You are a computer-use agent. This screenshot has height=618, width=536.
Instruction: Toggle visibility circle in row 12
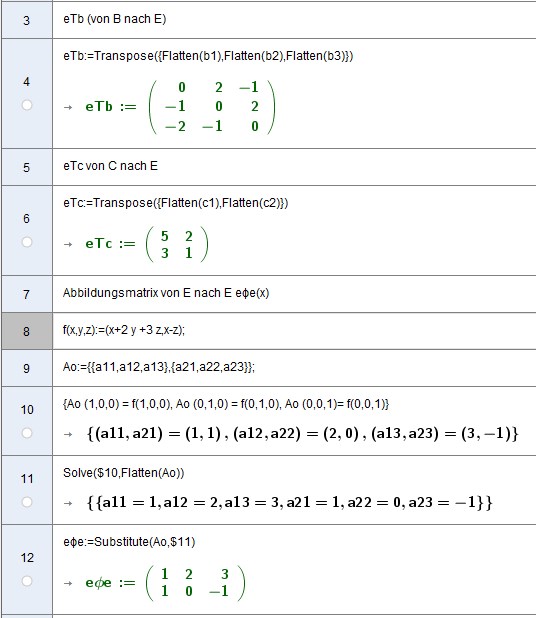click(27, 581)
